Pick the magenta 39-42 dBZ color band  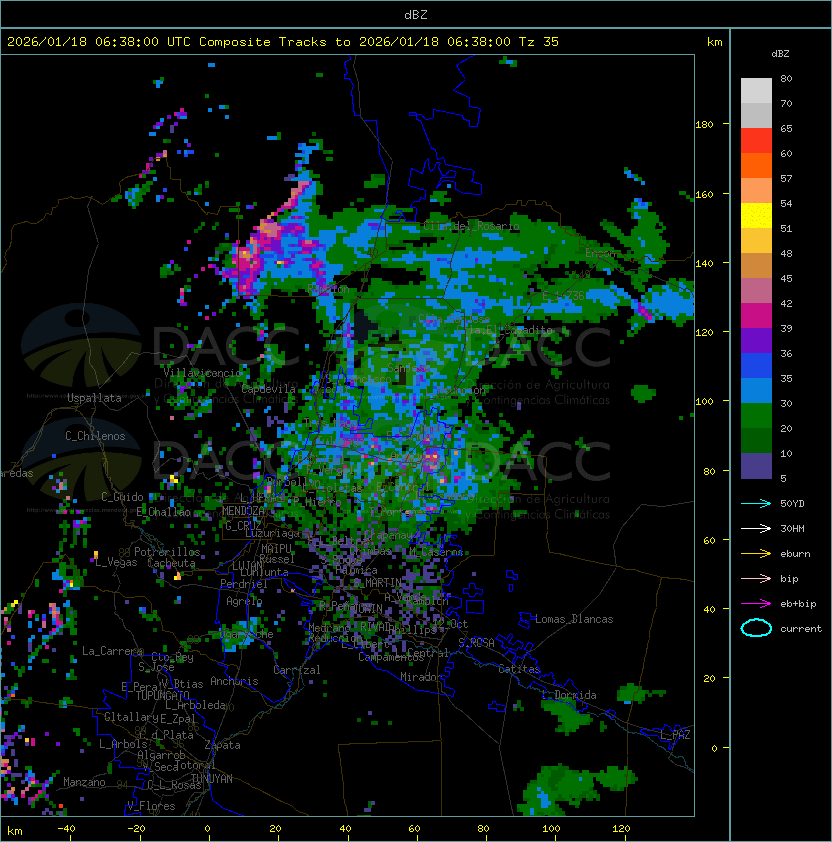(756, 315)
